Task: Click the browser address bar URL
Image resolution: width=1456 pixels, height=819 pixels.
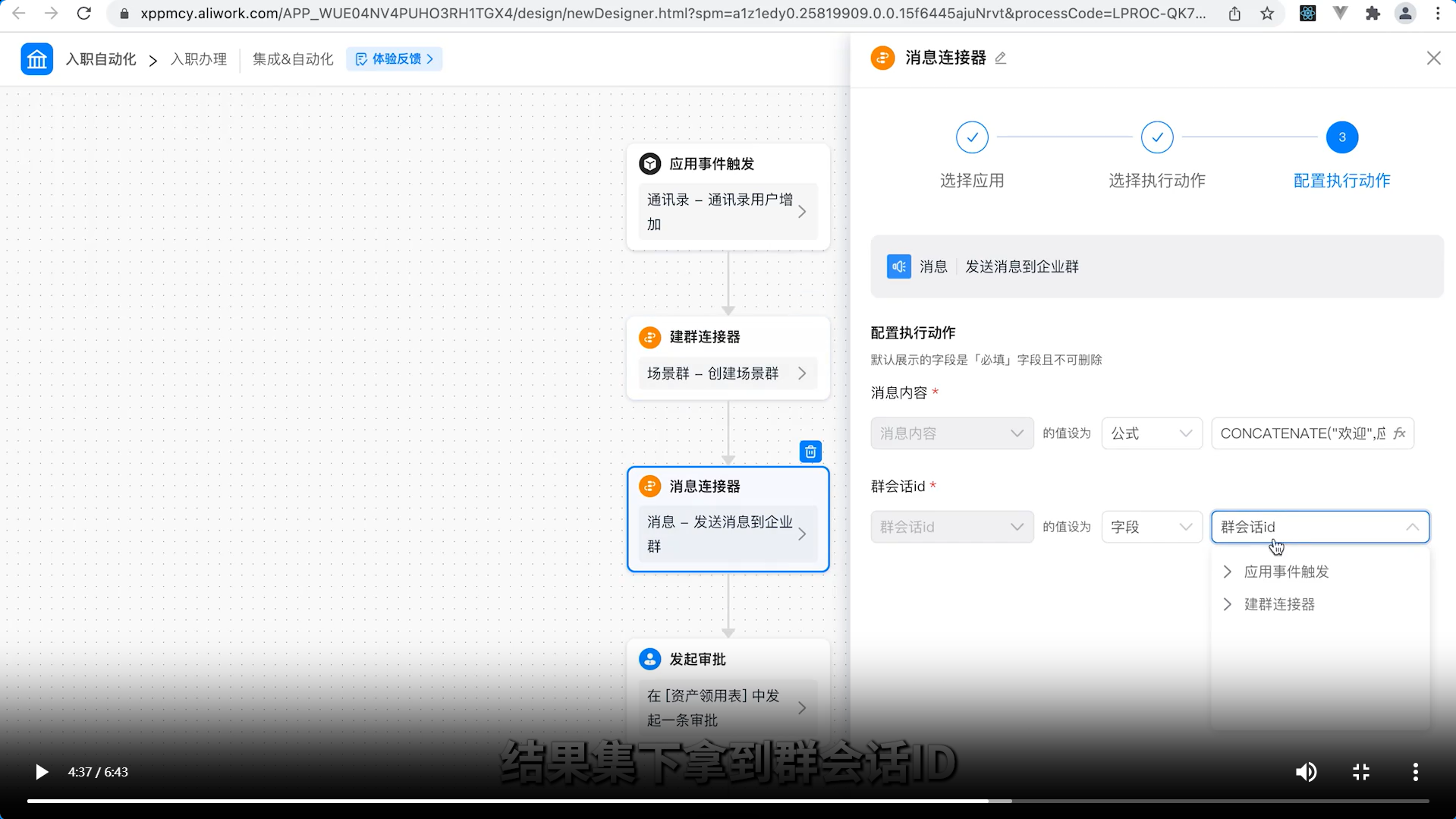Action: pyautogui.click(x=672, y=14)
